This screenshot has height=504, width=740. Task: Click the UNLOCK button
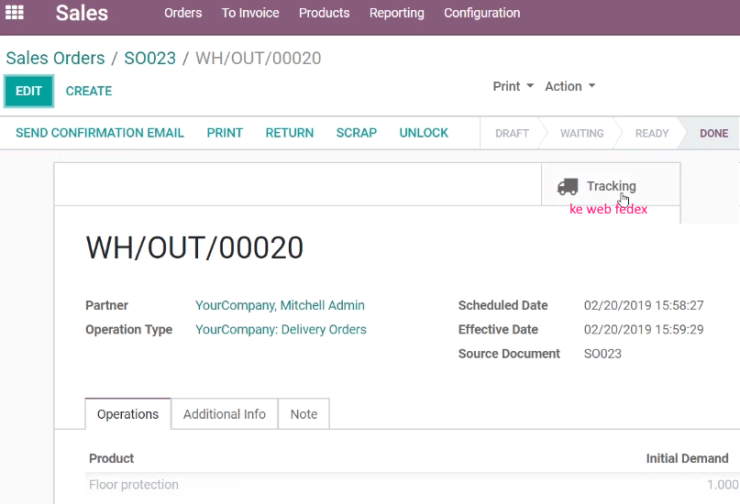pos(423,133)
